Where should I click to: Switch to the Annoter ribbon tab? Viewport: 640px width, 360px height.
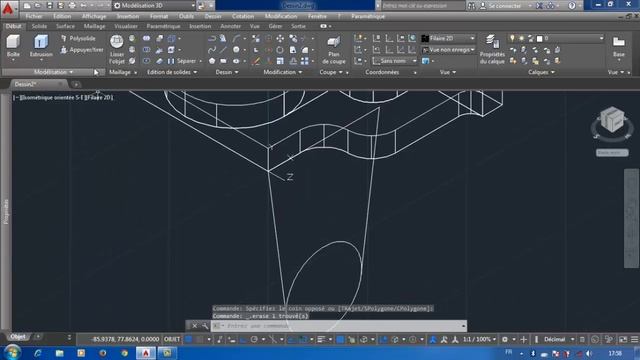231,26
